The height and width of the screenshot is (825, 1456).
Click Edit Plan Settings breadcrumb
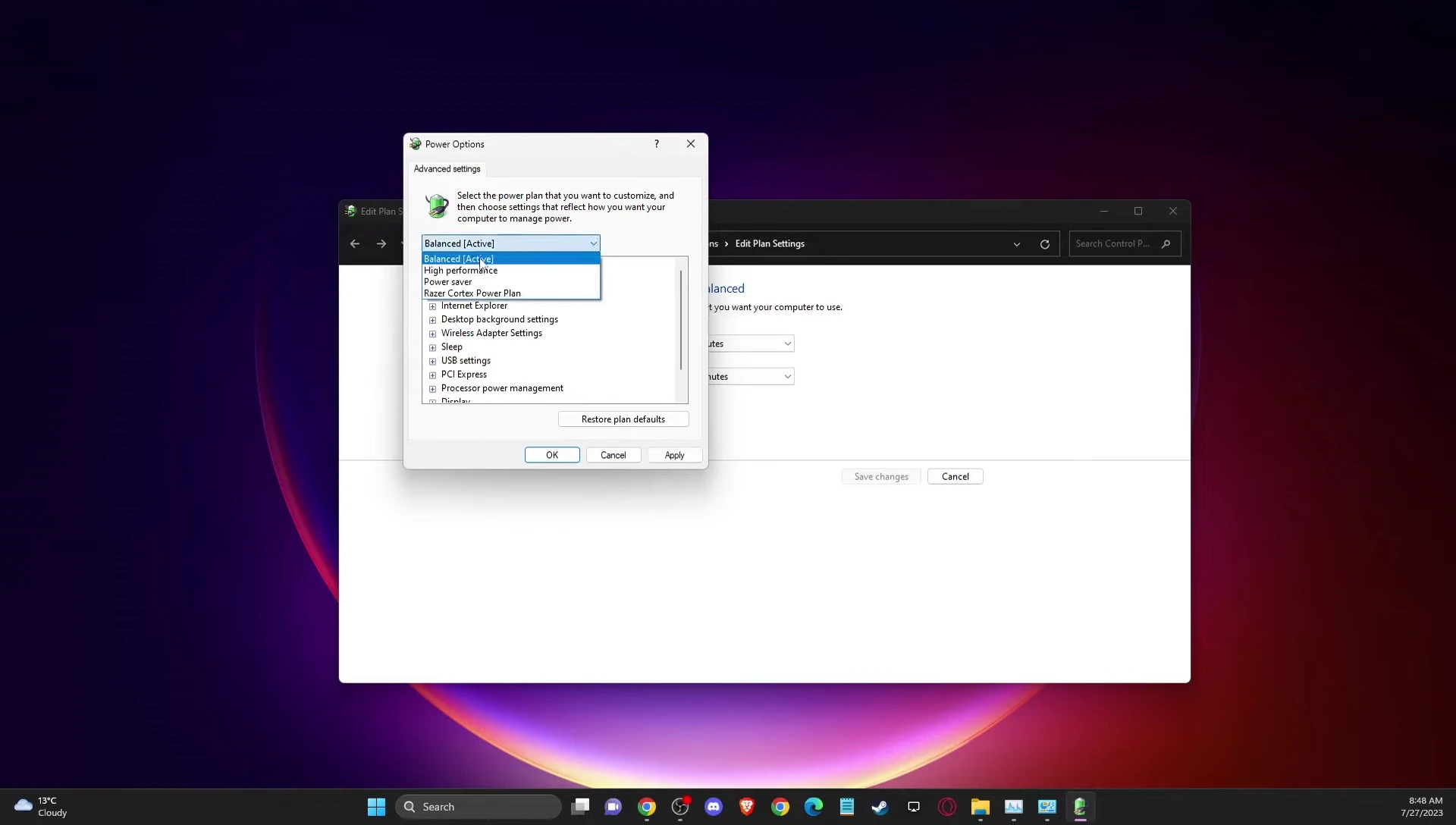coord(770,244)
